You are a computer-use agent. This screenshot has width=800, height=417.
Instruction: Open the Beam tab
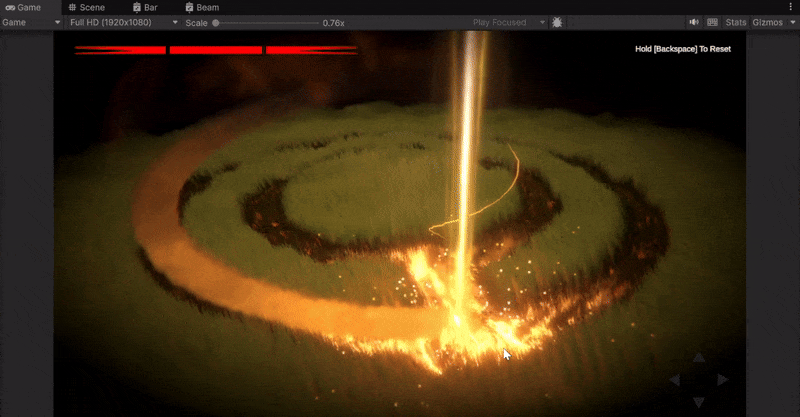202,7
